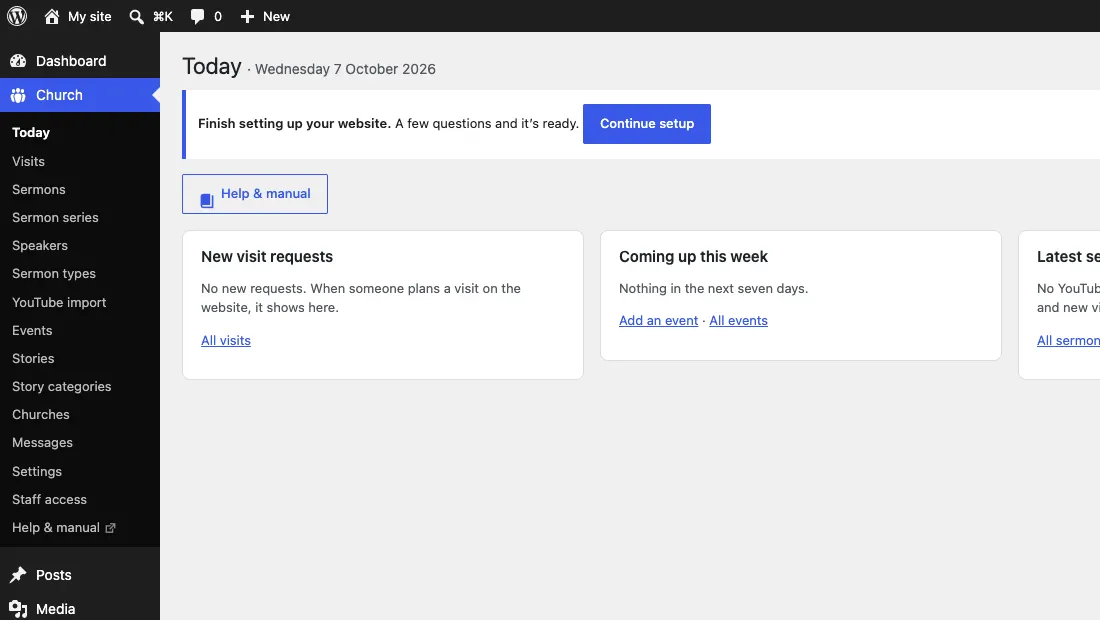Open the comments bubble icon
1100x620 pixels.
[197, 17]
